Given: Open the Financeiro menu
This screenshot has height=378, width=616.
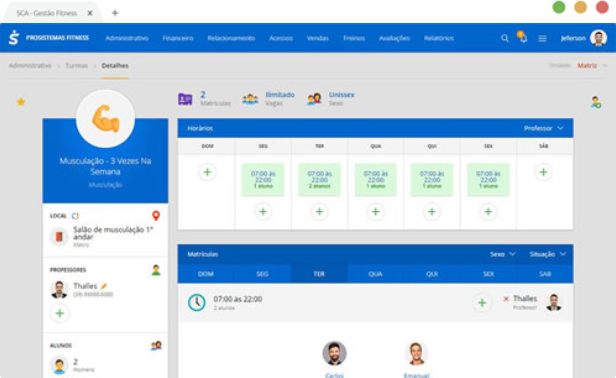Looking at the screenshot, I should 178,38.
